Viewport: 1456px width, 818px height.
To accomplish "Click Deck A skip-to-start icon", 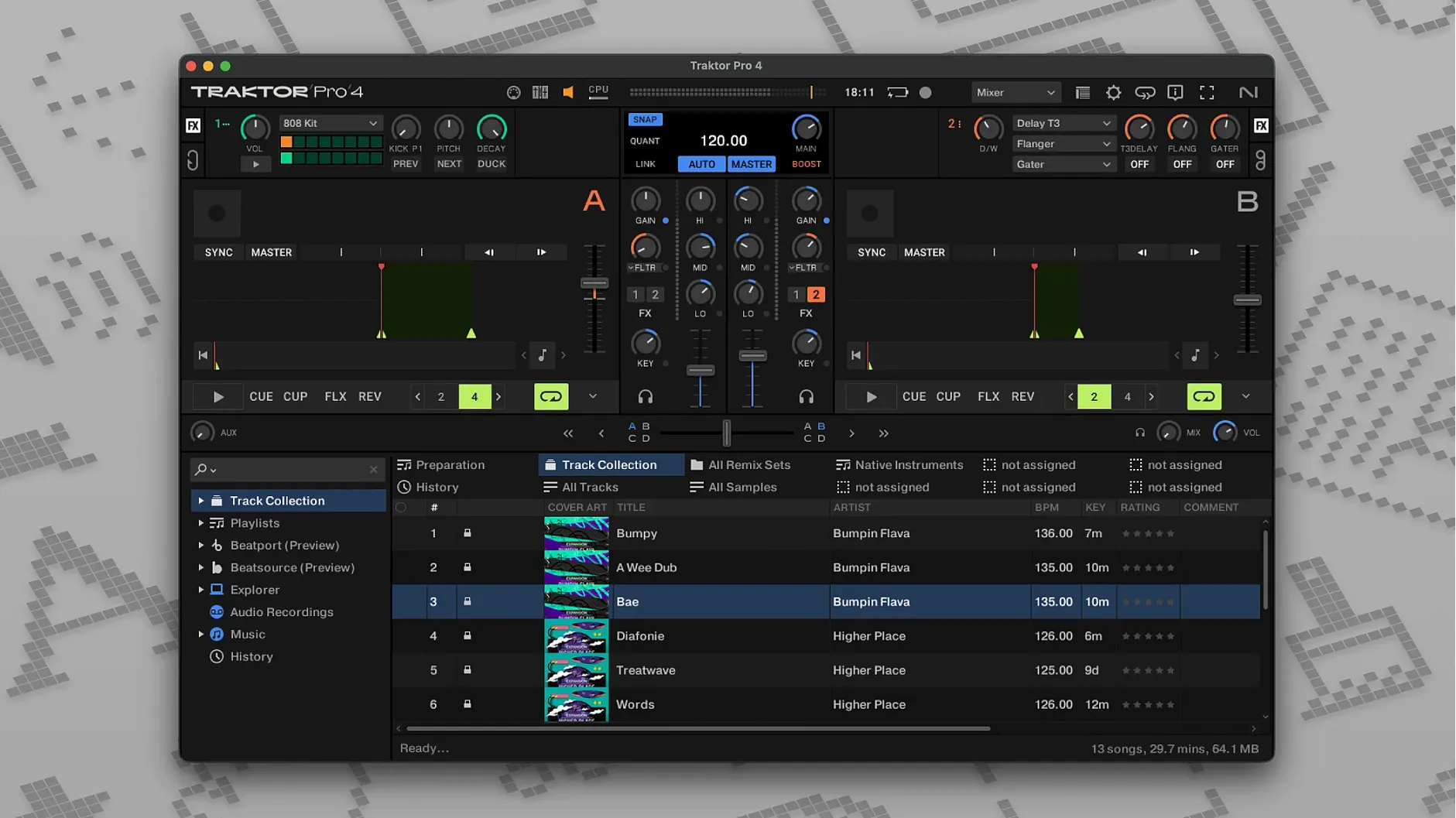I will point(203,355).
